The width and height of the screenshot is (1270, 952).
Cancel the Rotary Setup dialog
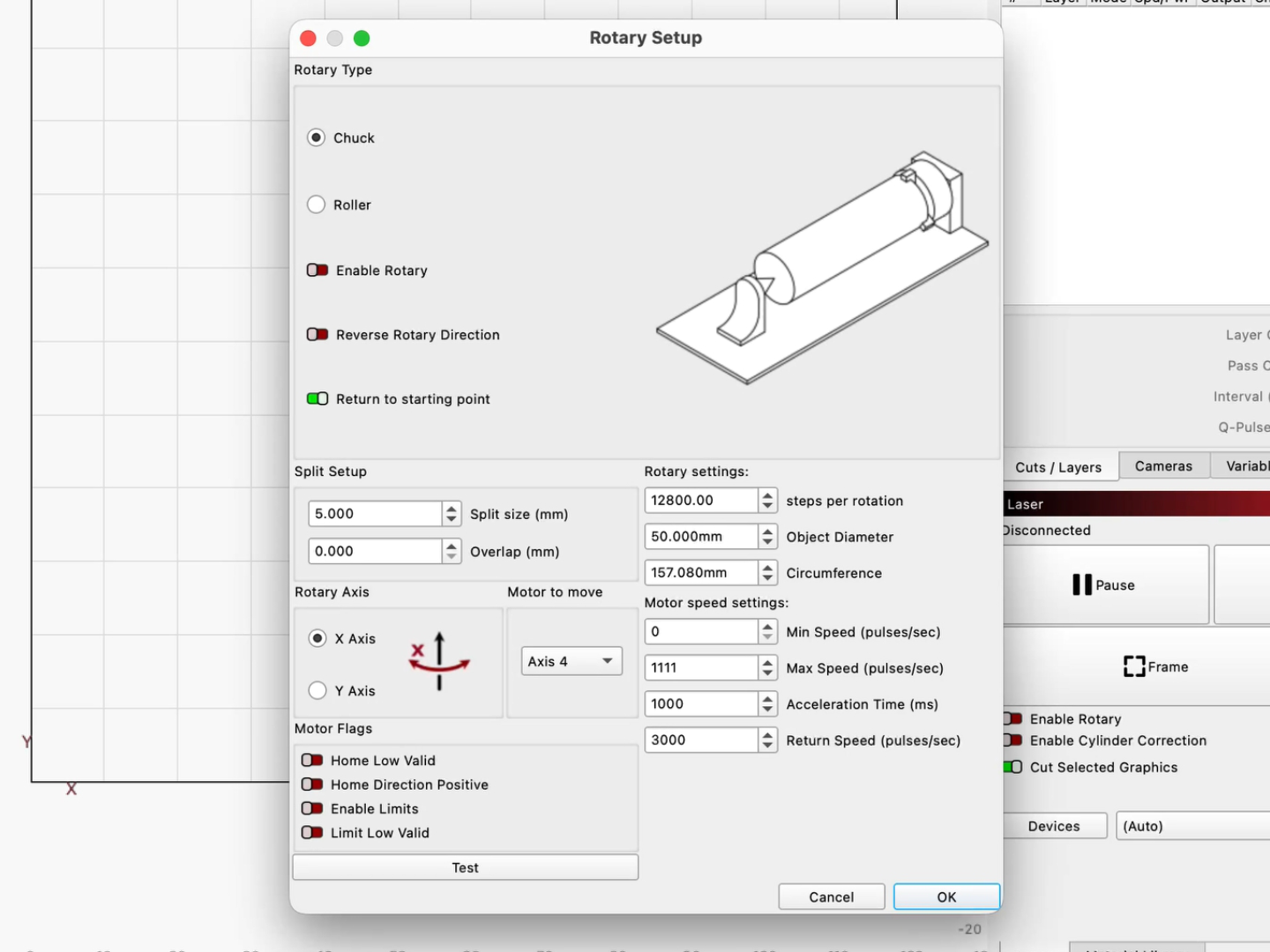[x=832, y=896]
